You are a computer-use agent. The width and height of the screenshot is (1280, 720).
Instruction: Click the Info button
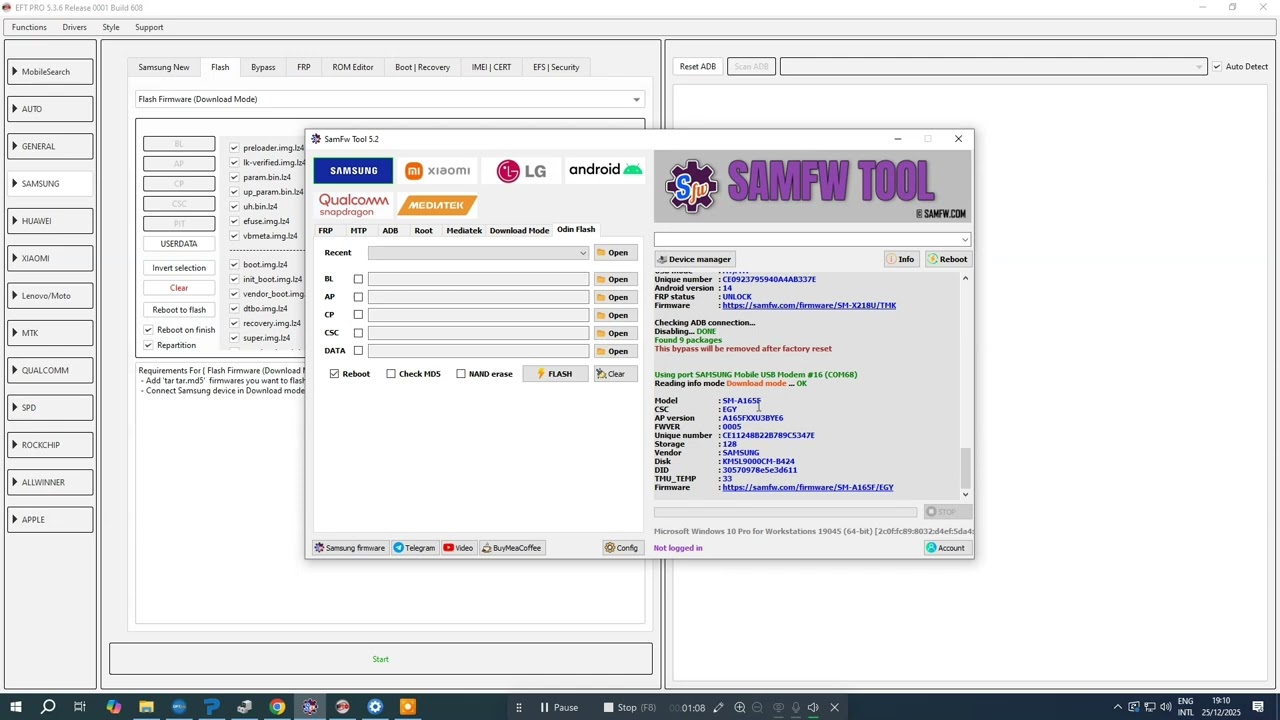tap(900, 259)
